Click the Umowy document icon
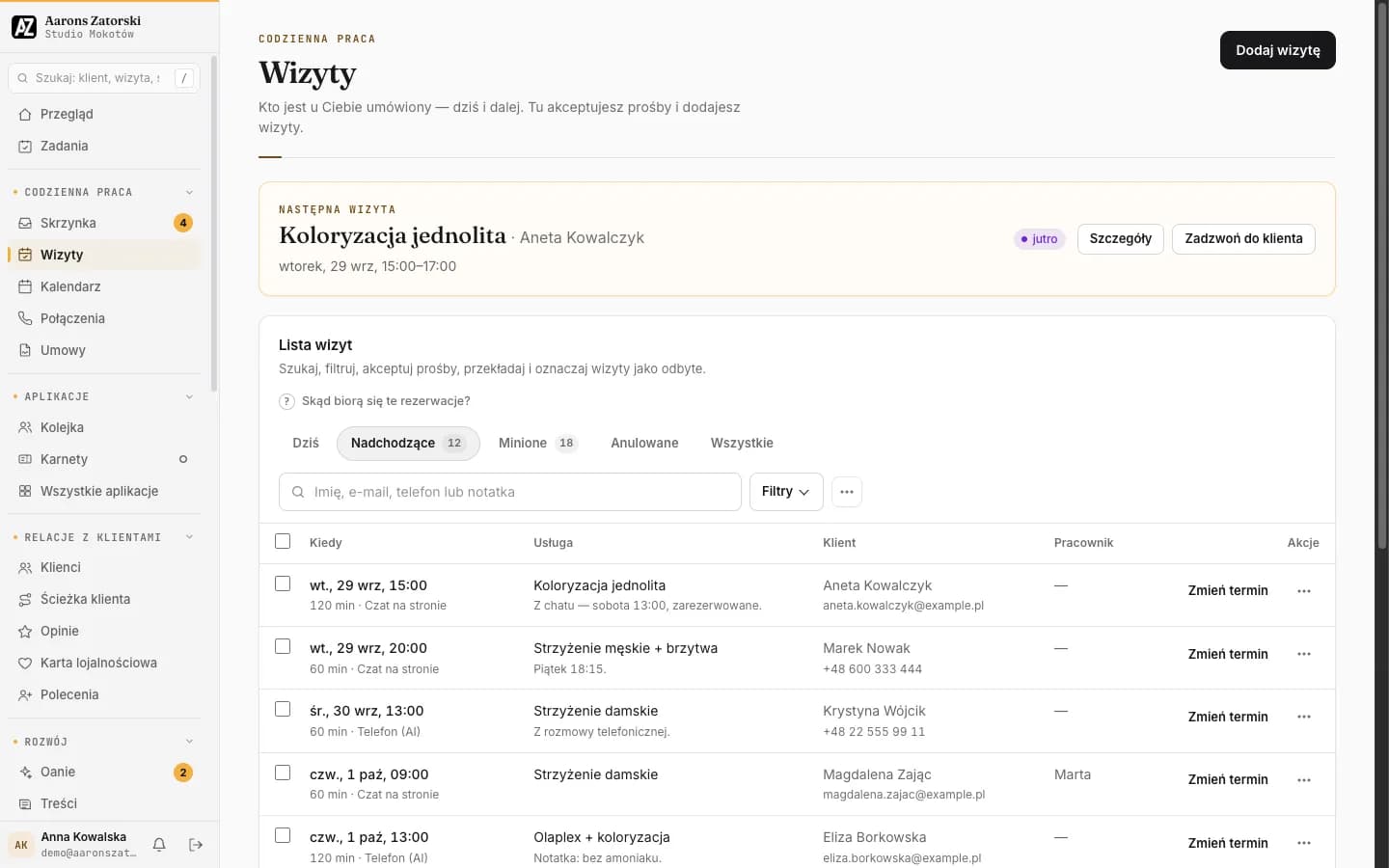1389x868 pixels. click(25, 350)
